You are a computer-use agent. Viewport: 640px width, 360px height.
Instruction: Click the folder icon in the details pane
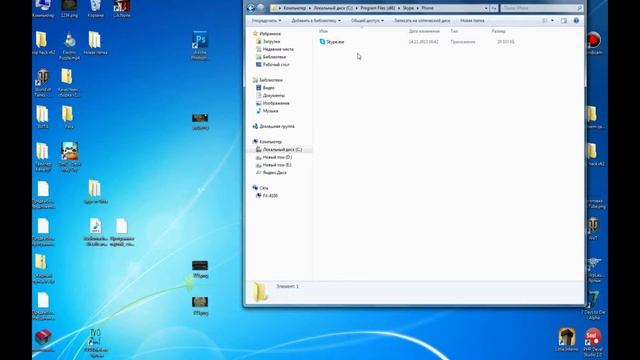tap(260, 292)
